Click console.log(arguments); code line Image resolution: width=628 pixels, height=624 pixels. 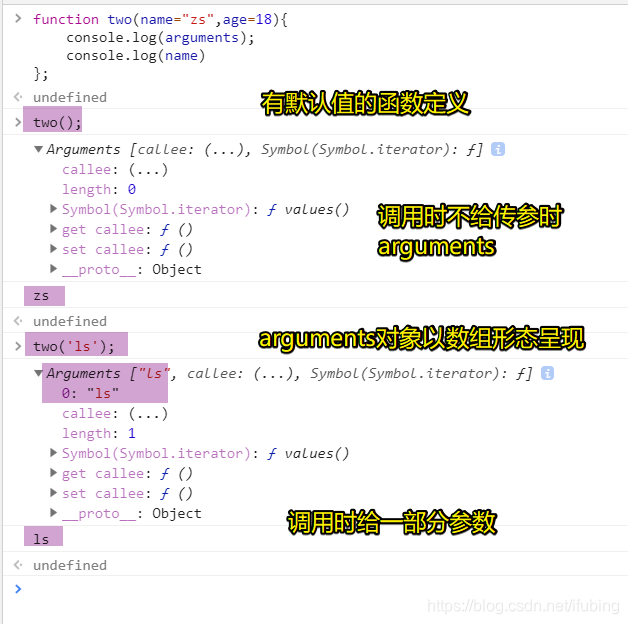[160, 38]
